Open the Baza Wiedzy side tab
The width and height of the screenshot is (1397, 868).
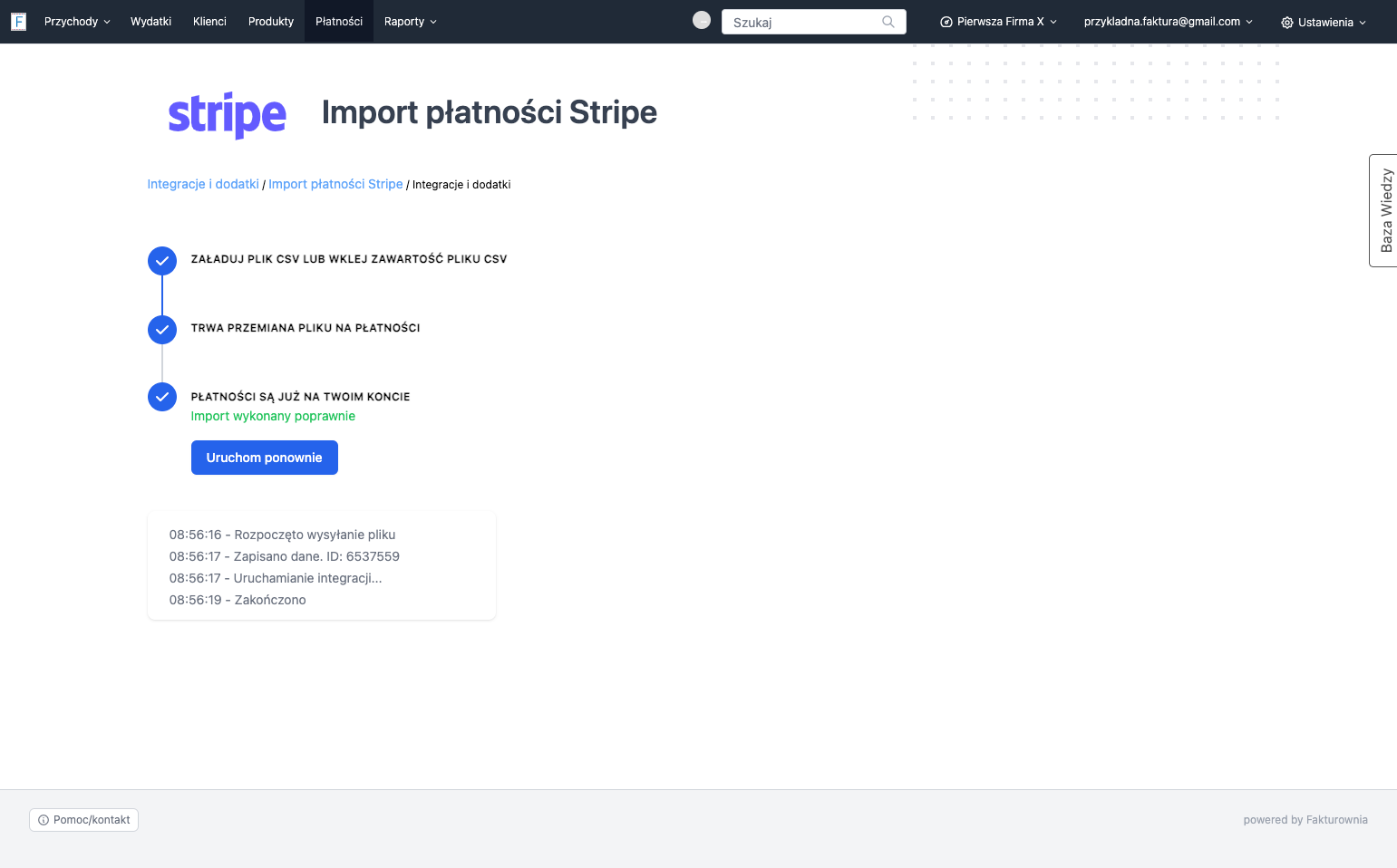[x=1383, y=210]
